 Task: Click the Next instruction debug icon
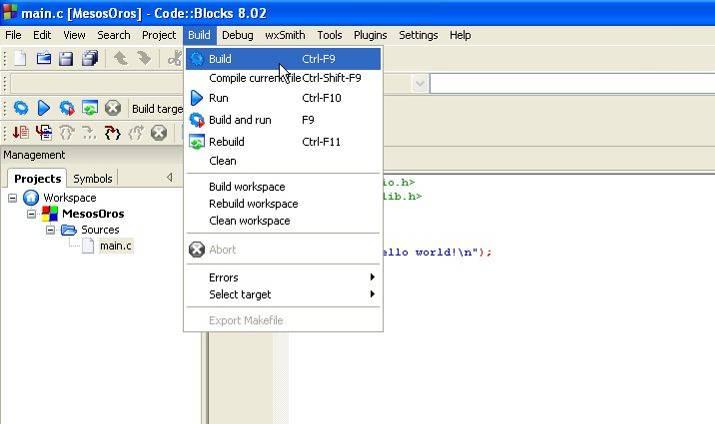click(x=89, y=133)
